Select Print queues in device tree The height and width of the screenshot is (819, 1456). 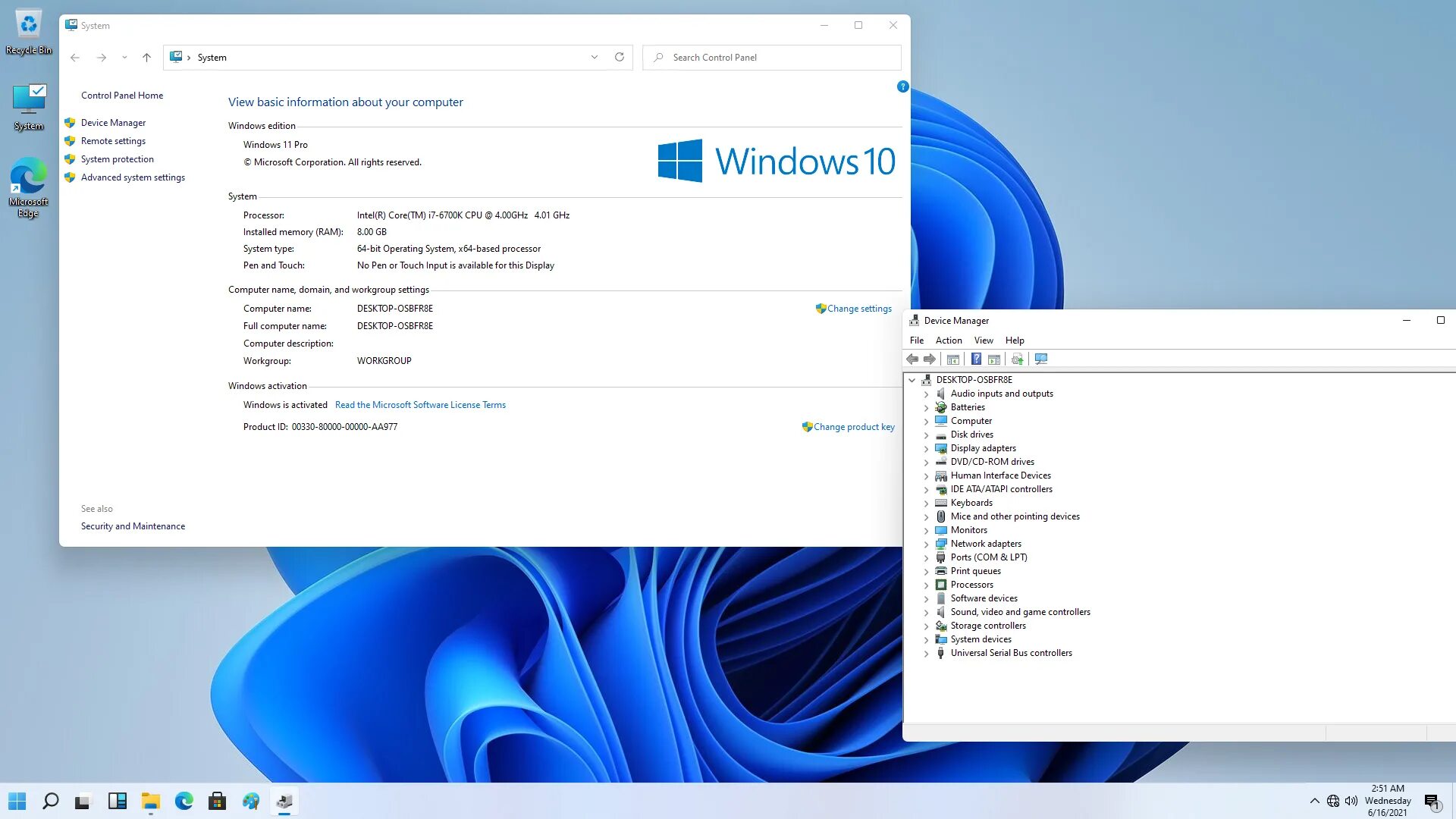(976, 571)
